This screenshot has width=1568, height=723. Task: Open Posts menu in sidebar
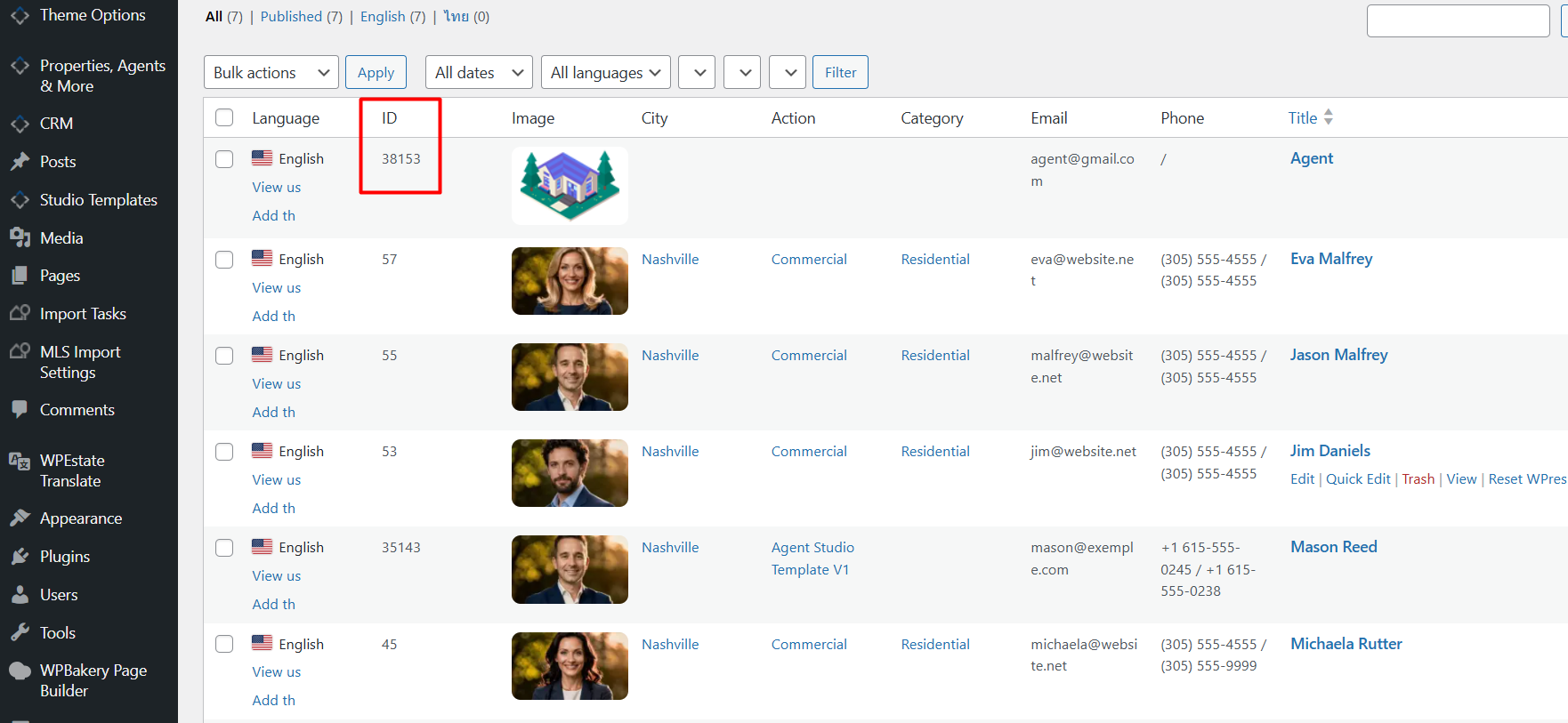[58, 162]
